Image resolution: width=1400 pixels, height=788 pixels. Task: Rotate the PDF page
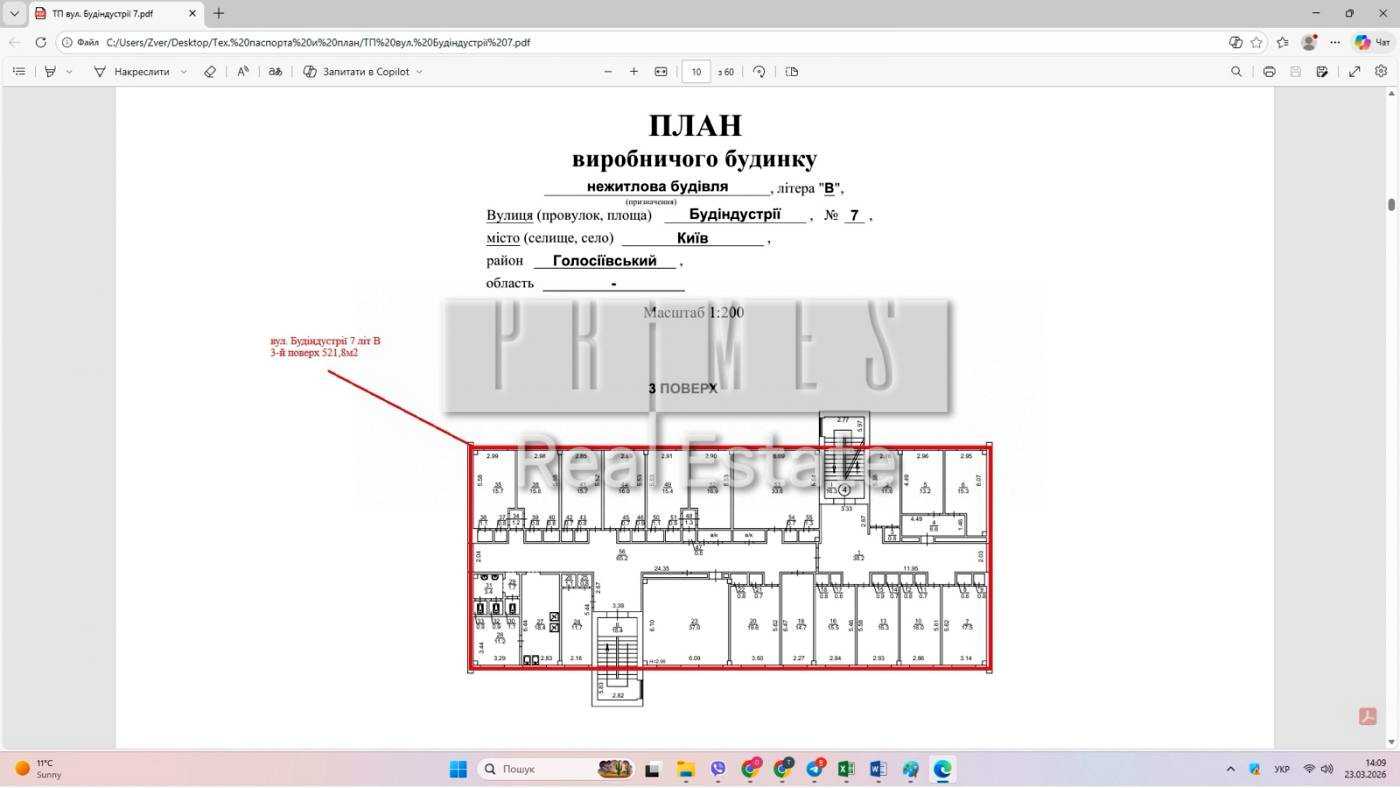tap(759, 72)
